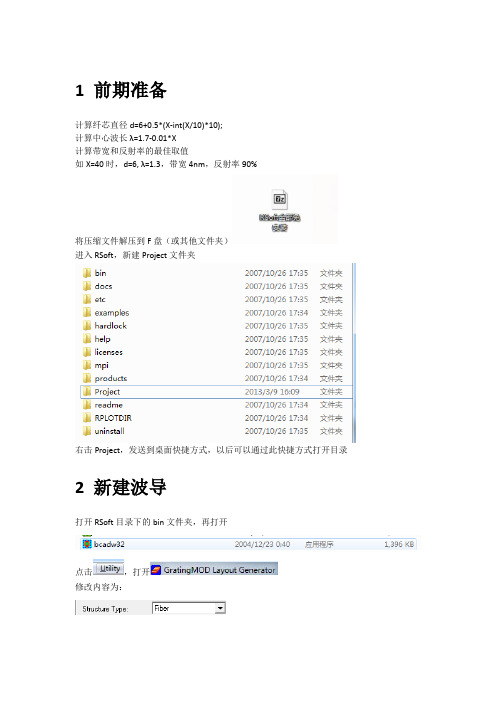Open the help folder icon
The height and width of the screenshot is (702, 496).
[x=87, y=339]
